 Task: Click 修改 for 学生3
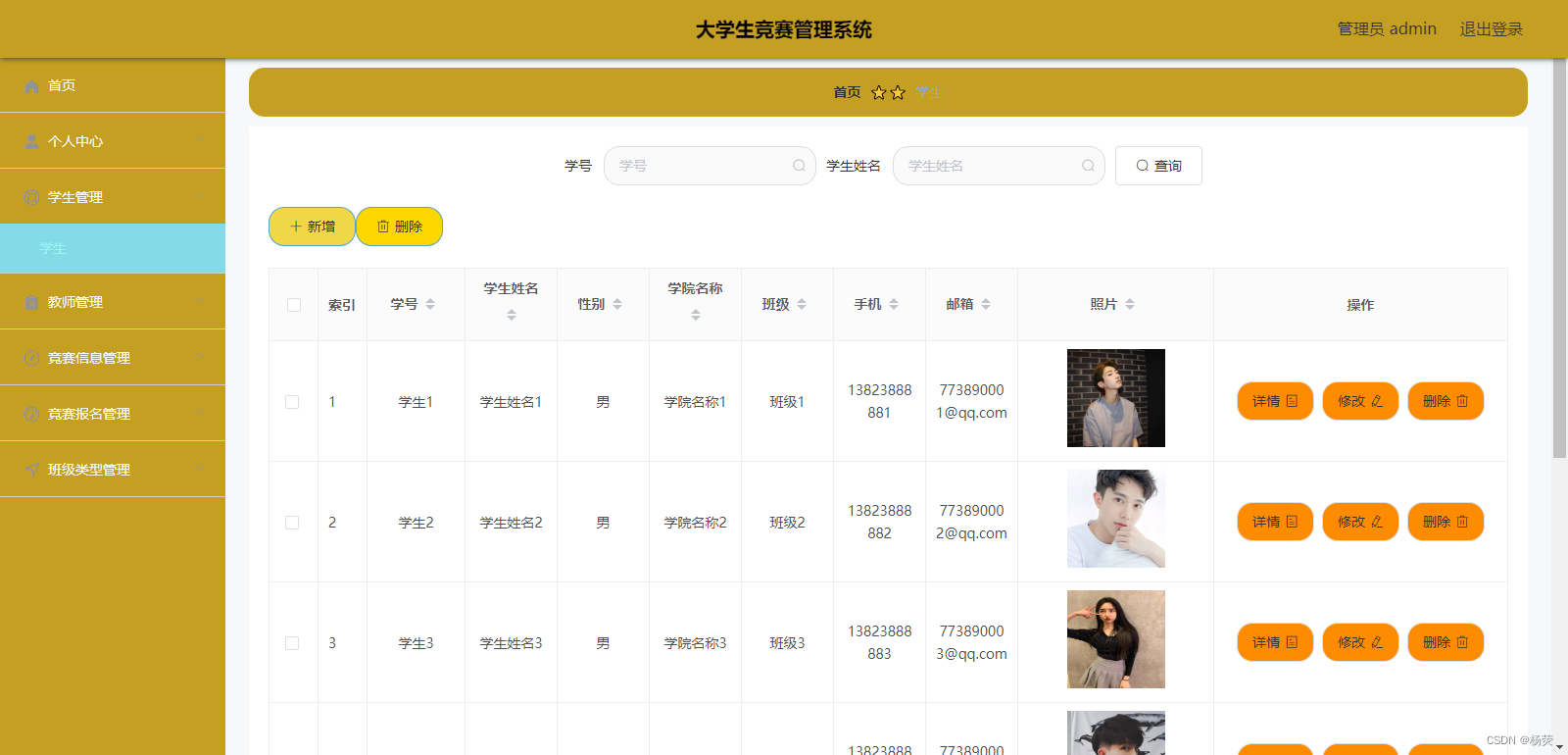click(1360, 642)
